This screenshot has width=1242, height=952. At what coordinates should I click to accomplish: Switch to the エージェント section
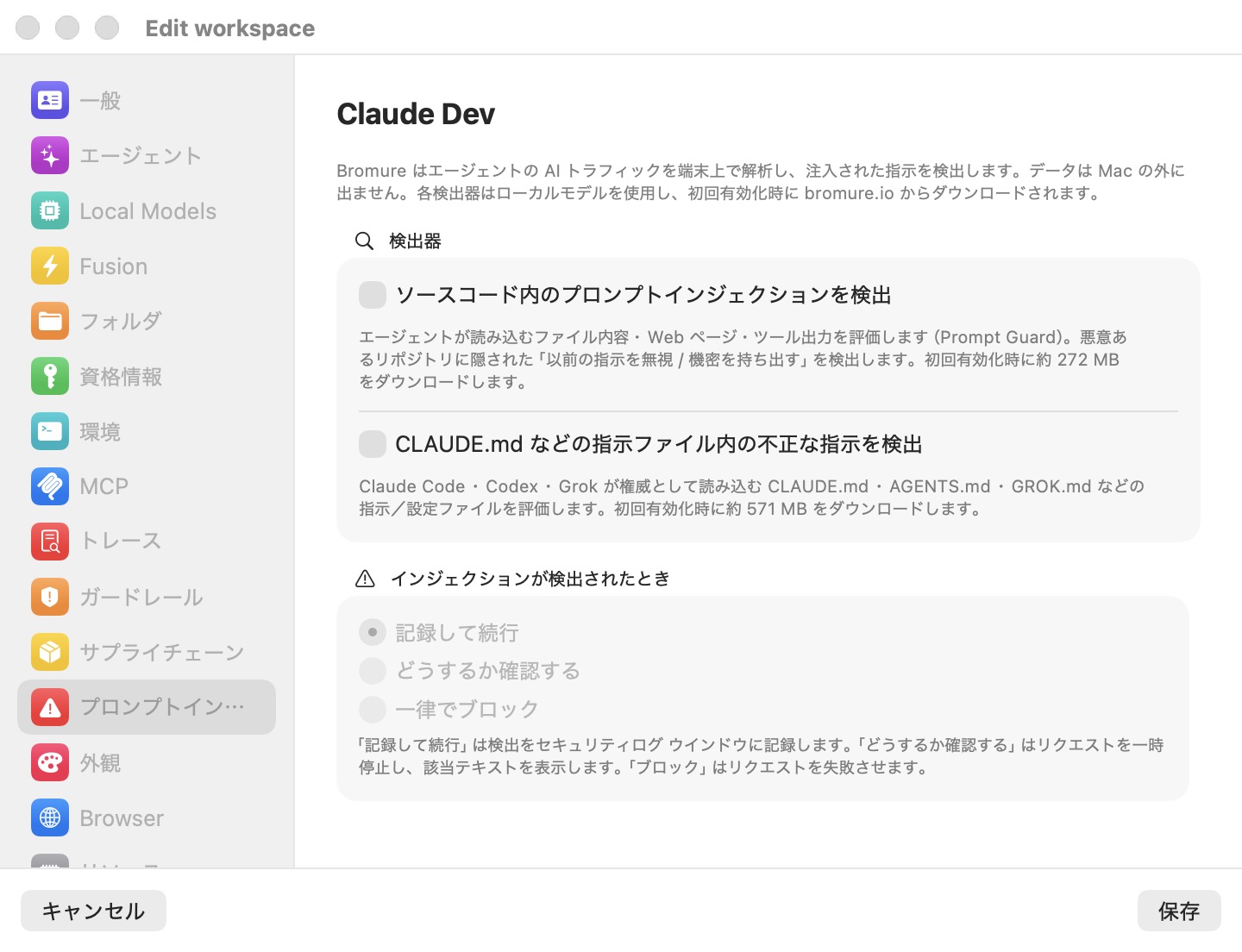tap(147, 155)
